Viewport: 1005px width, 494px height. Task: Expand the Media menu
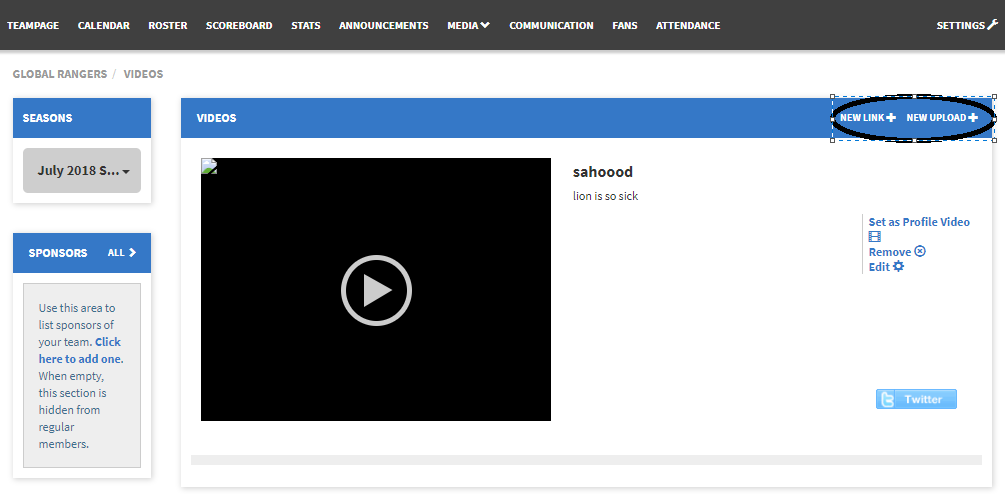(468, 25)
